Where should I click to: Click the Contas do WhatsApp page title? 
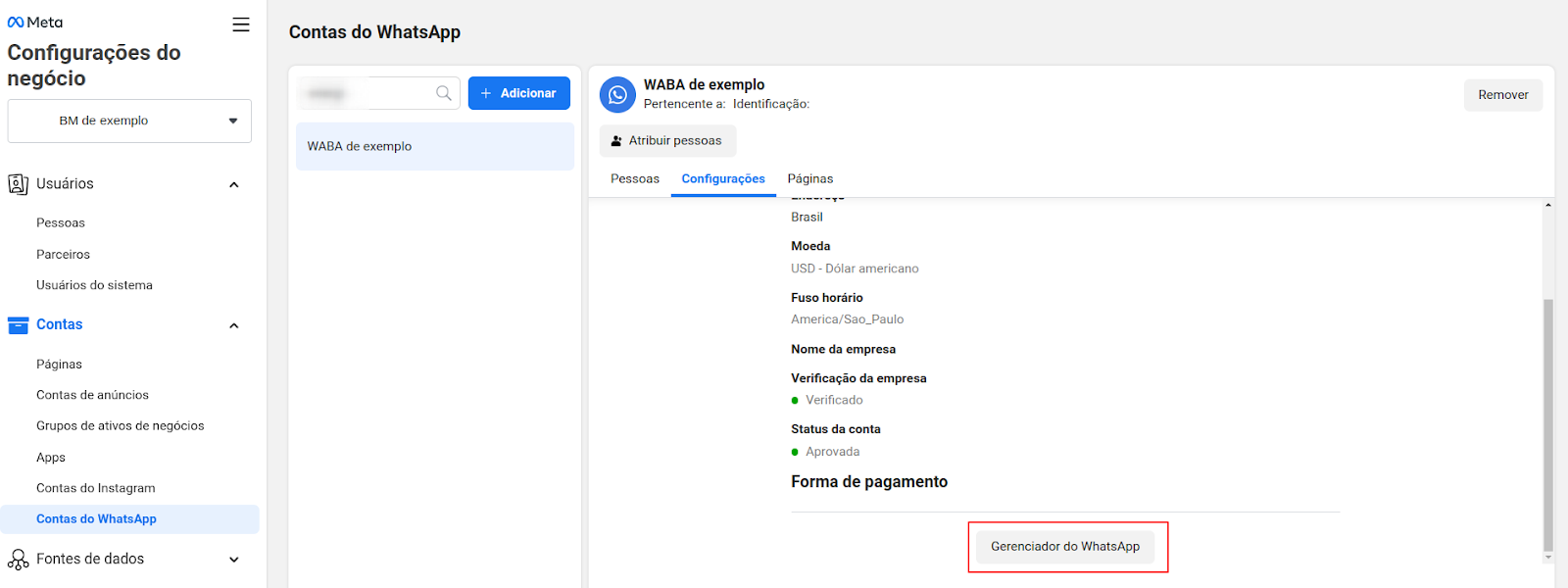[x=374, y=32]
